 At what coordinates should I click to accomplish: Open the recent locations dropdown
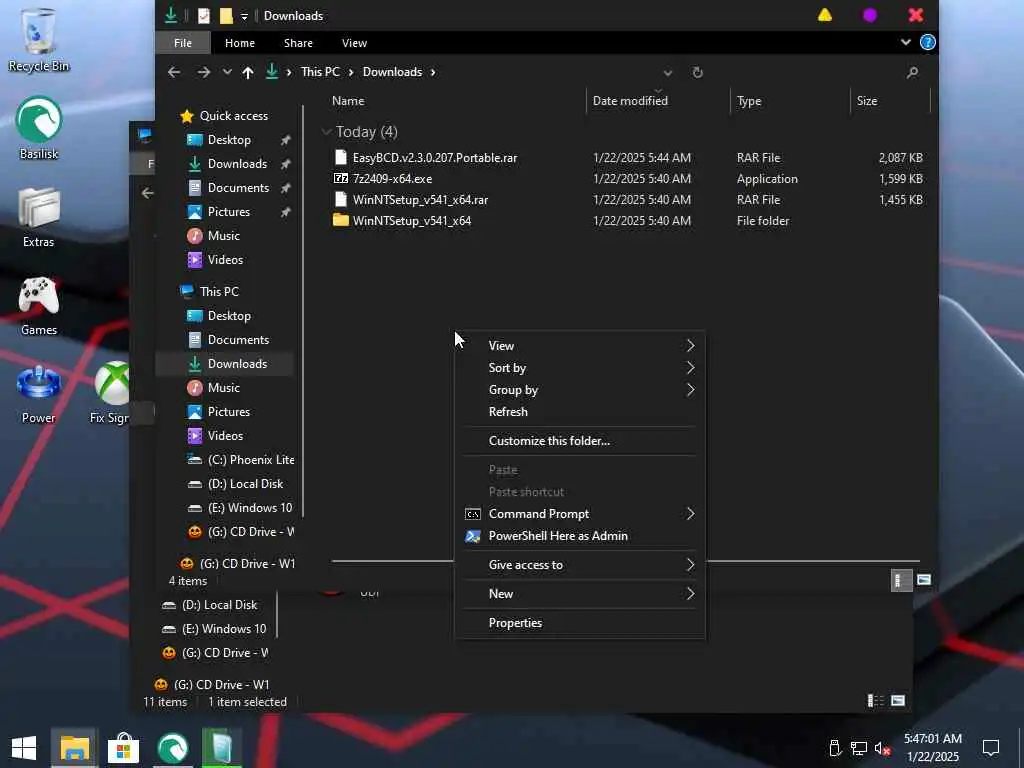227,72
